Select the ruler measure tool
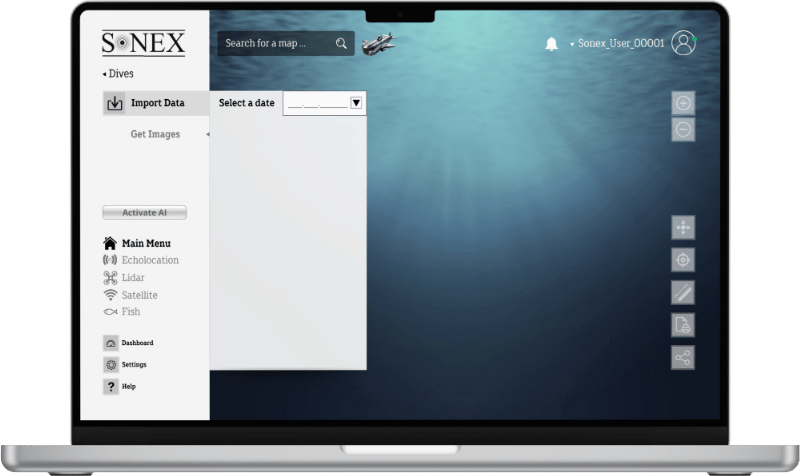The image size is (800, 476). 683,292
